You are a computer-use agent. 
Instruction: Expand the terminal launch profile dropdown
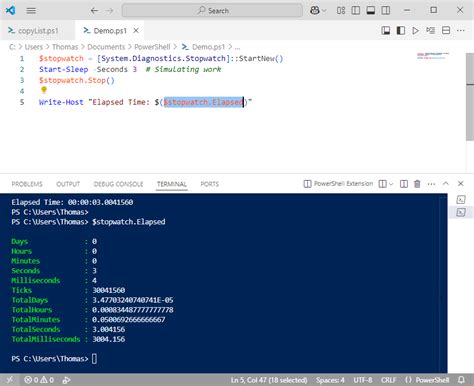click(x=391, y=184)
